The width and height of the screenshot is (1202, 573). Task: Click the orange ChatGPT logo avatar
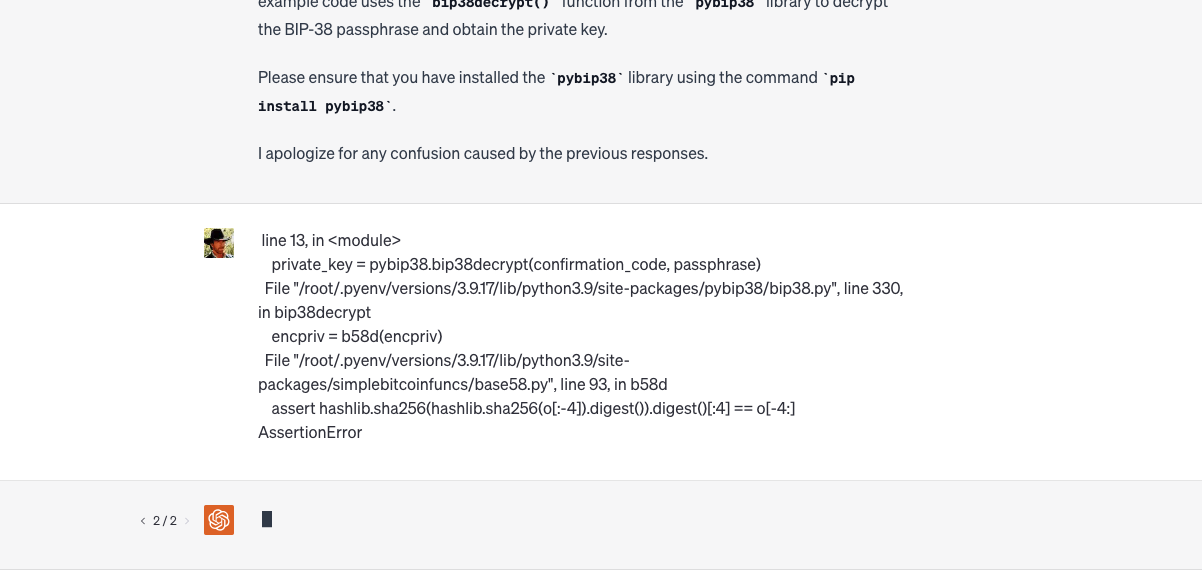coord(219,520)
